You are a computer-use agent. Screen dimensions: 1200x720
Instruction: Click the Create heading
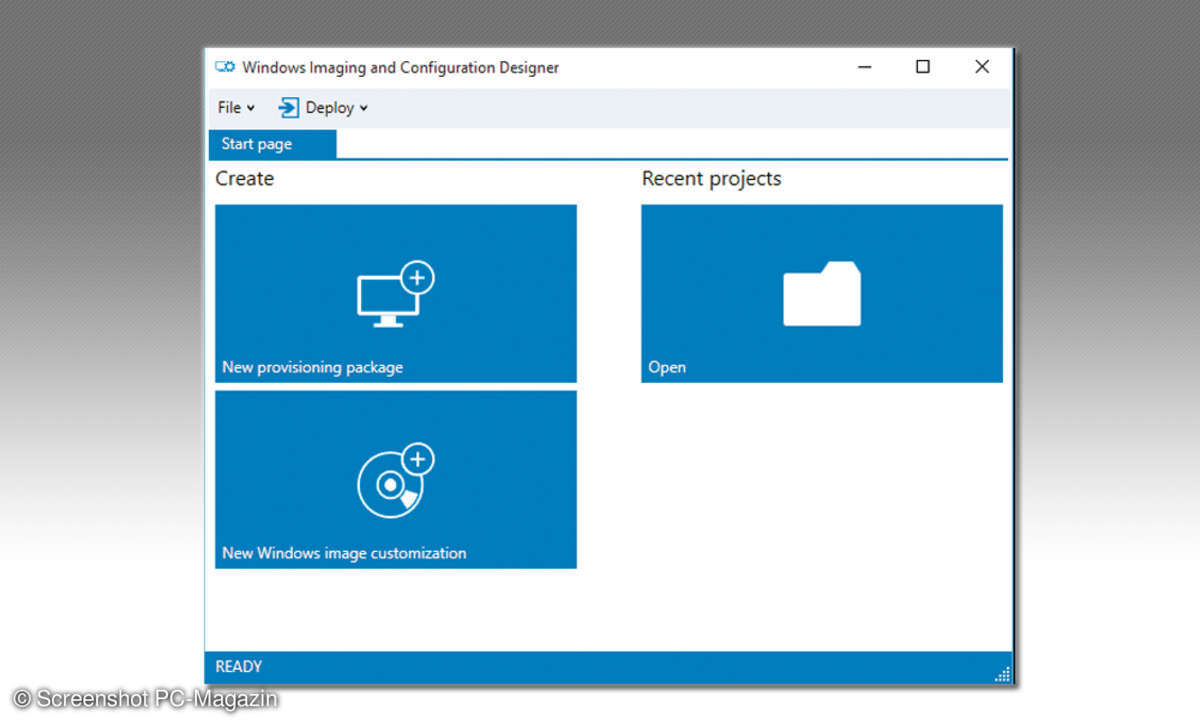[x=245, y=179]
